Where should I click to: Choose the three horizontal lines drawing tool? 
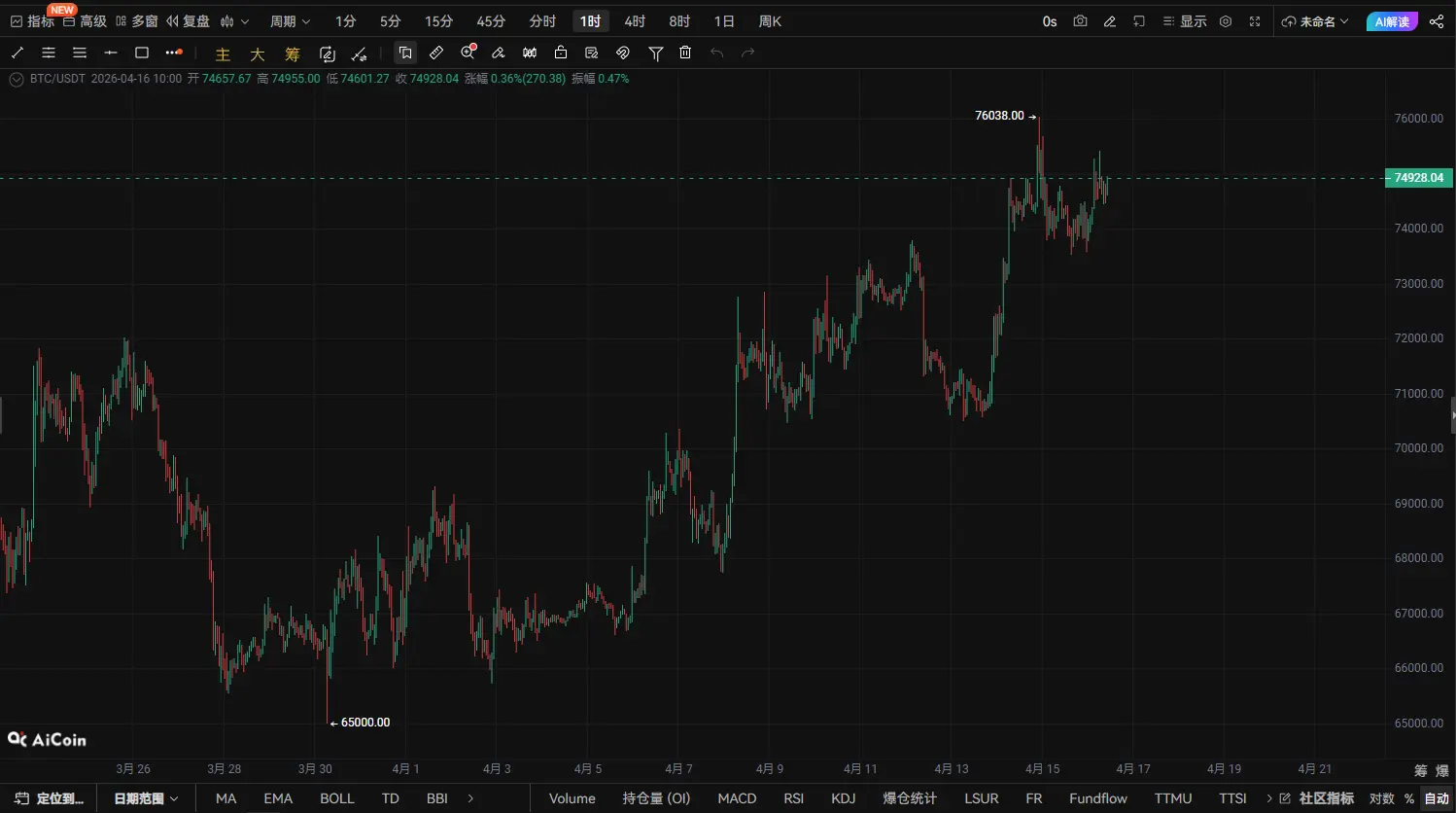coord(80,53)
